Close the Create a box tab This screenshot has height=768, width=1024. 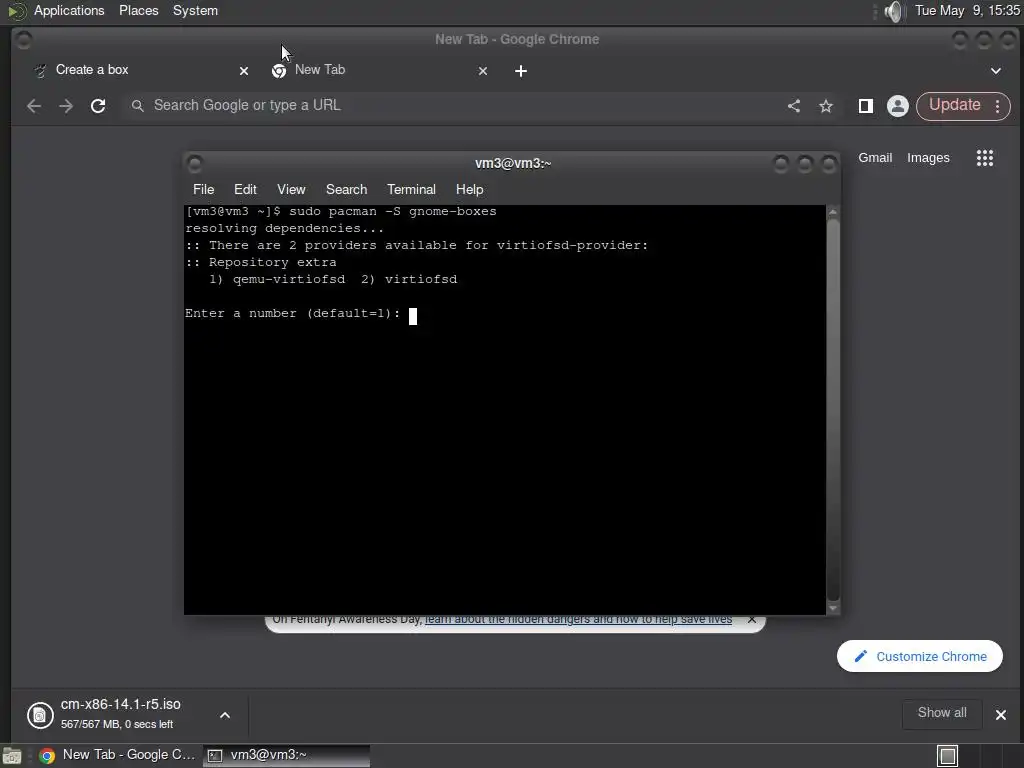(244, 71)
